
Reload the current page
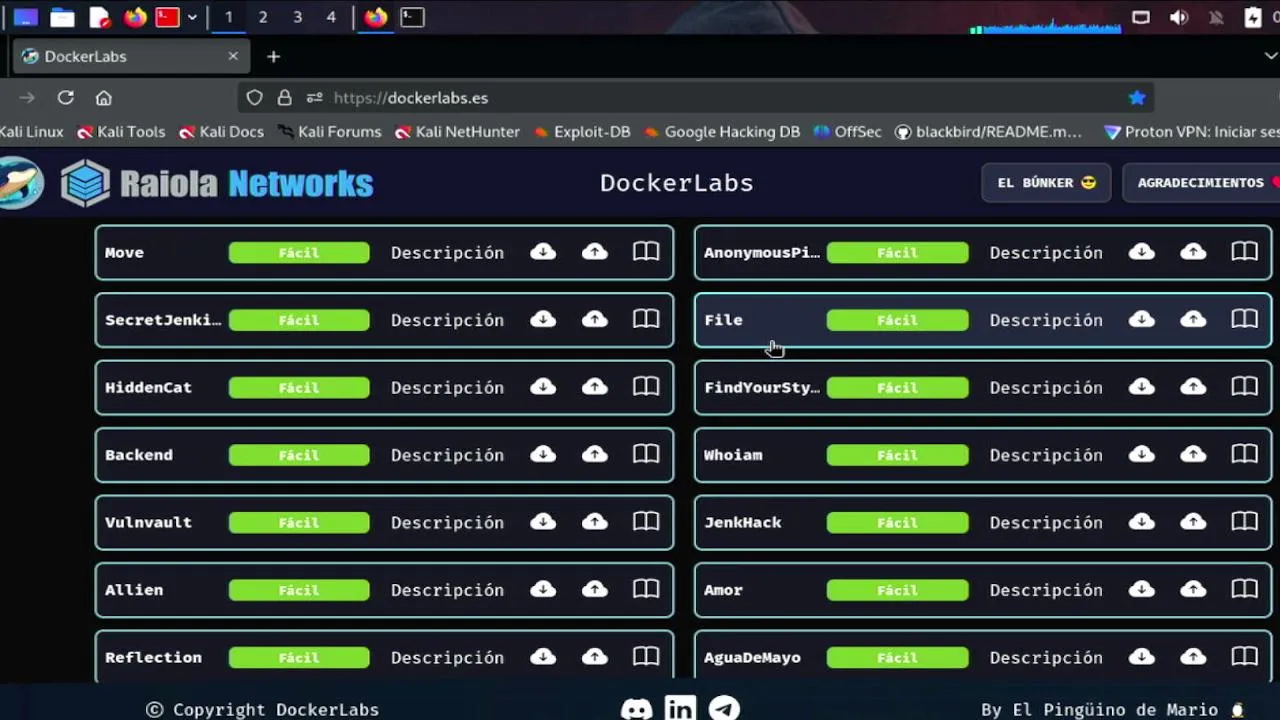coord(65,97)
